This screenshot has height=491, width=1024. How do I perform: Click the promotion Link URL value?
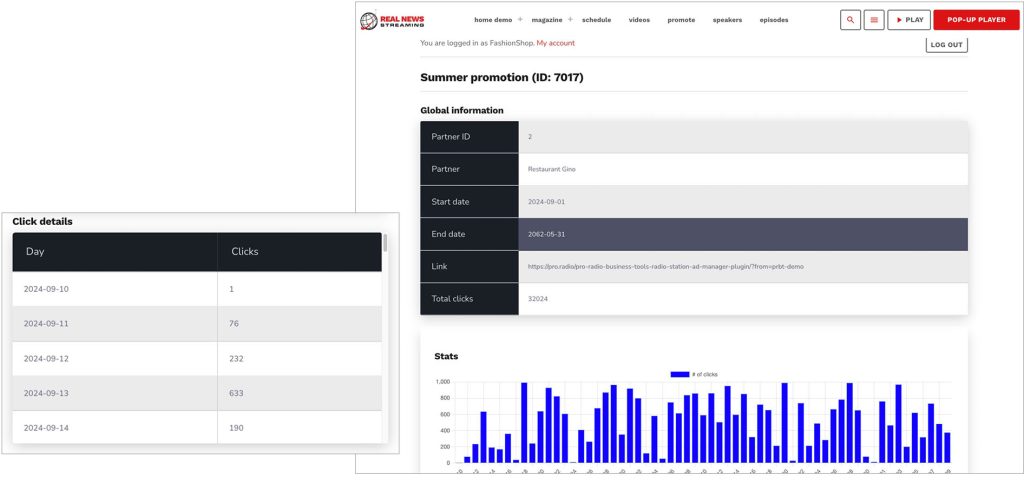(665, 266)
